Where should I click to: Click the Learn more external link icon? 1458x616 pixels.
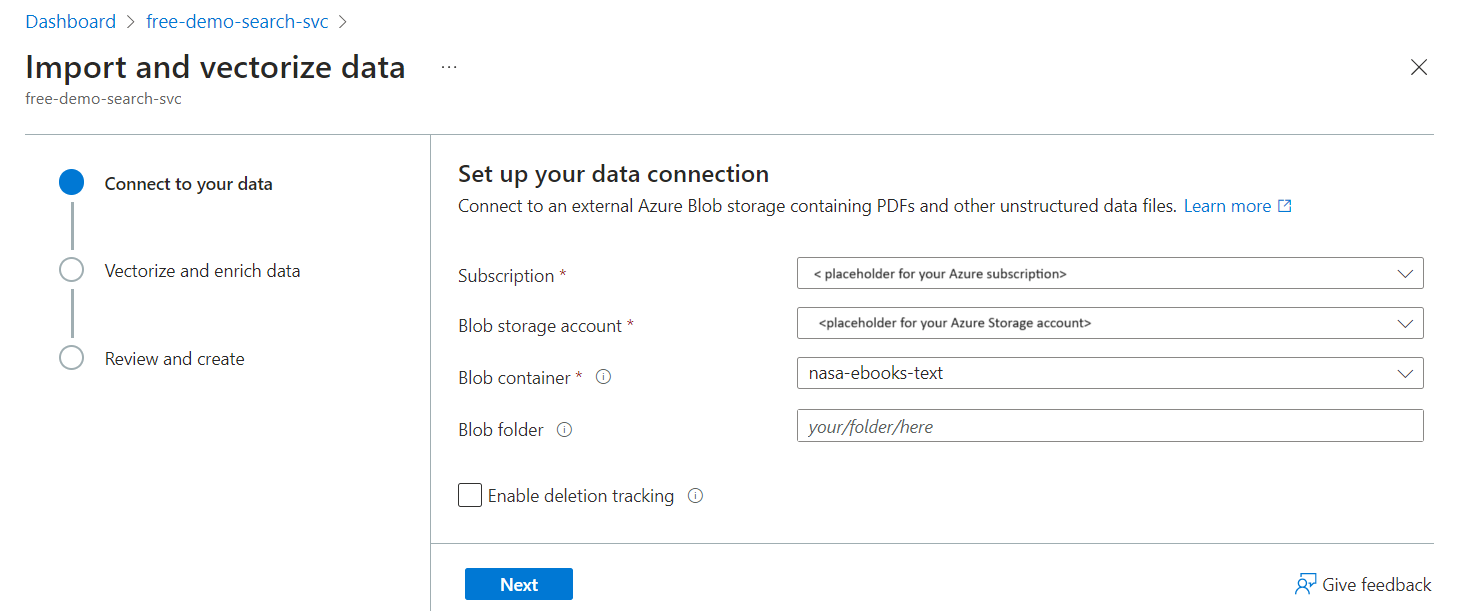(x=1285, y=206)
